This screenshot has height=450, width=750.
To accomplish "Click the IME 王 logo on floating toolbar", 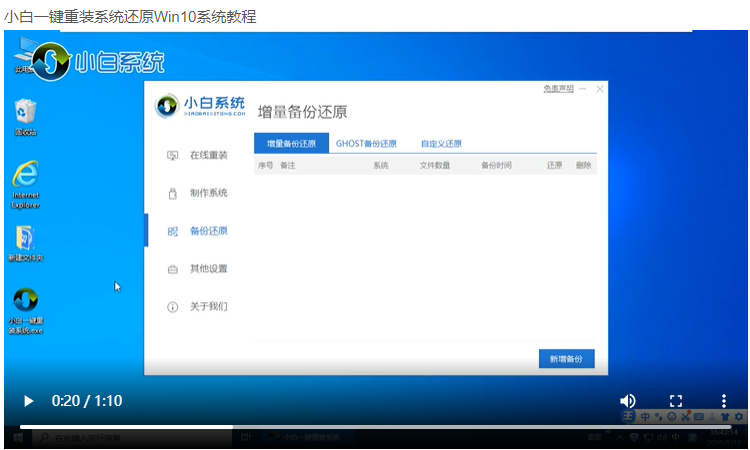I will coord(628,416).
